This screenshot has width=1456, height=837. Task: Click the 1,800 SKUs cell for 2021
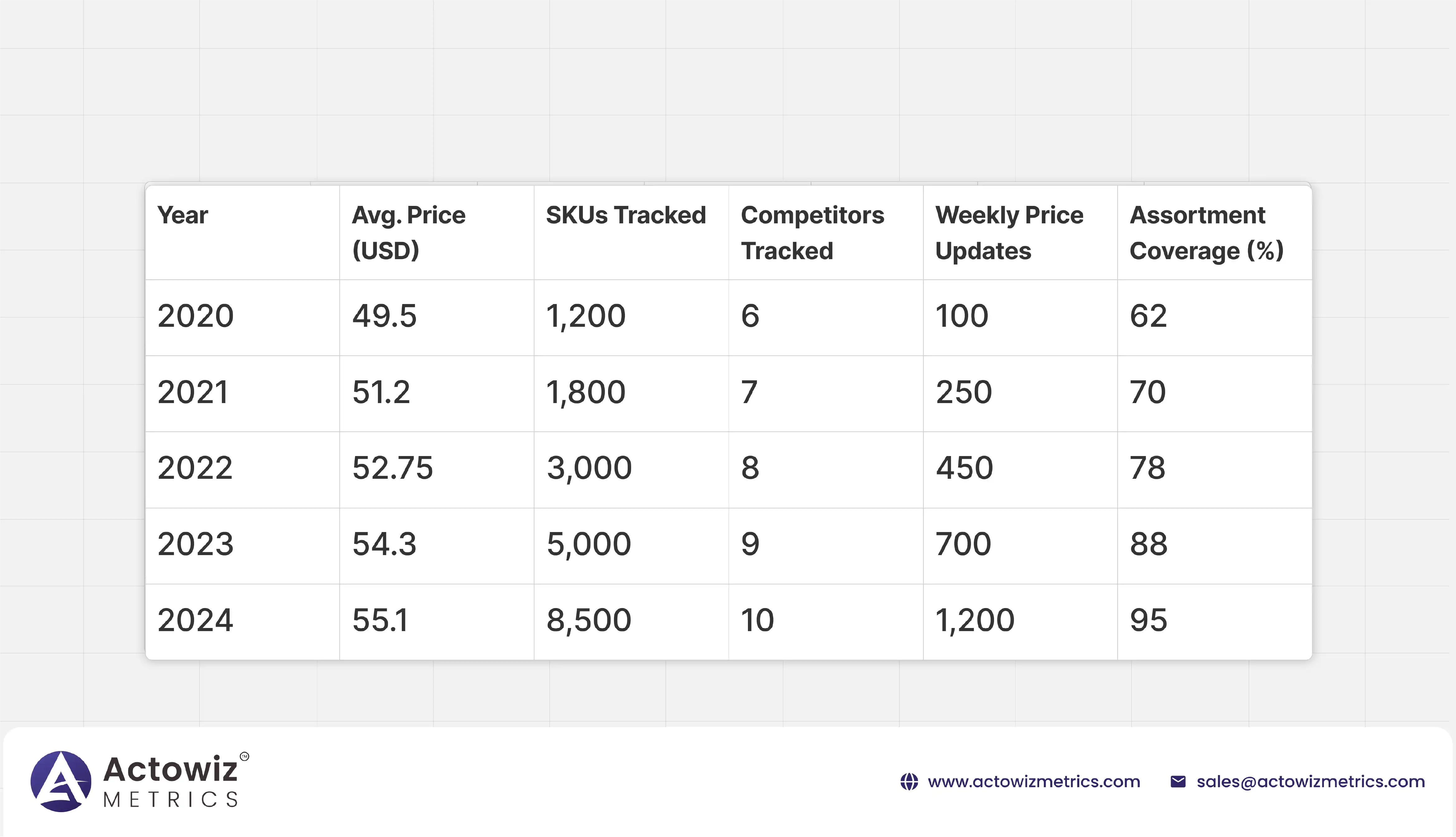click(586, 392)
